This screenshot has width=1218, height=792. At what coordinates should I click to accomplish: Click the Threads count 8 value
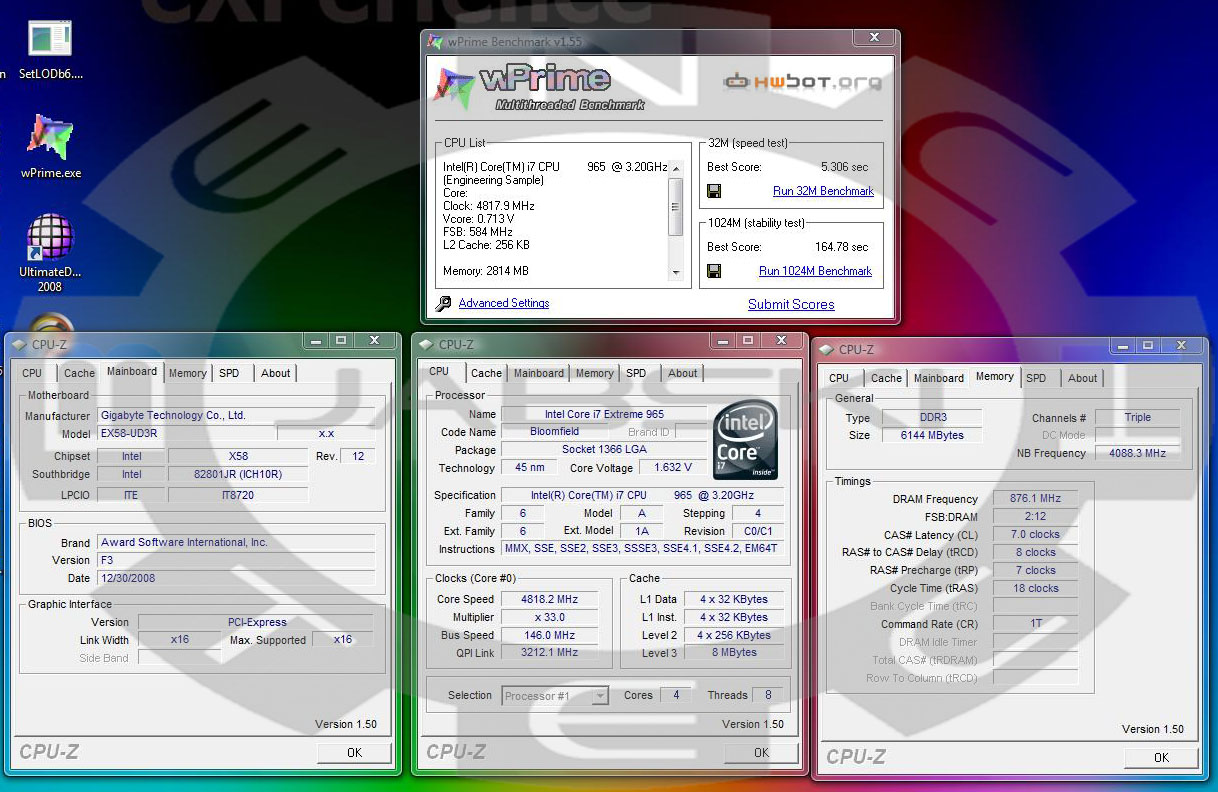pyautogui.click(x=768, y=695)
